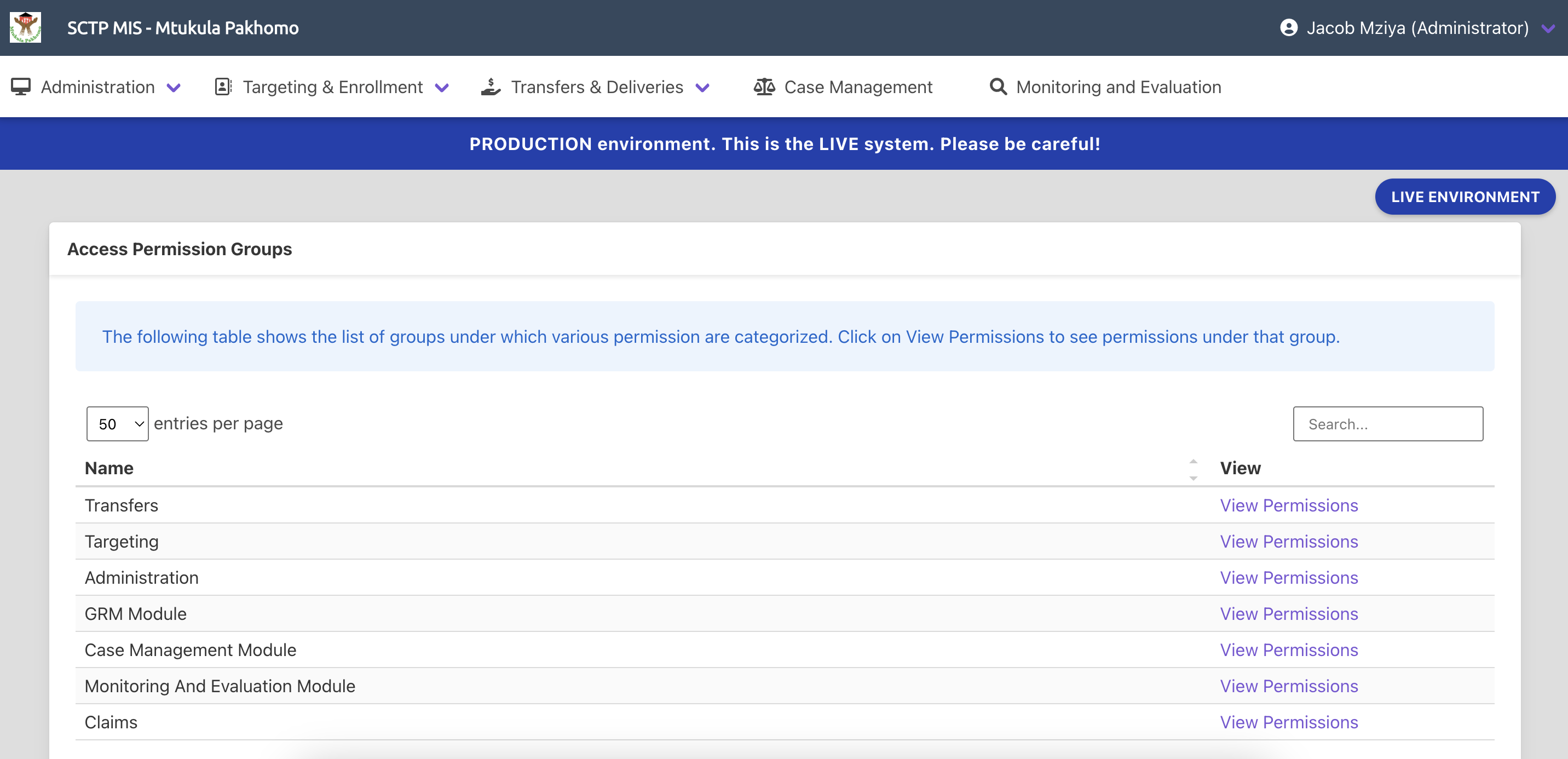The height and width of the screenshot is (759, 1568).
Task: Click the Transfers & Deliveries money hand icon
Action: (x=491, y=86)
